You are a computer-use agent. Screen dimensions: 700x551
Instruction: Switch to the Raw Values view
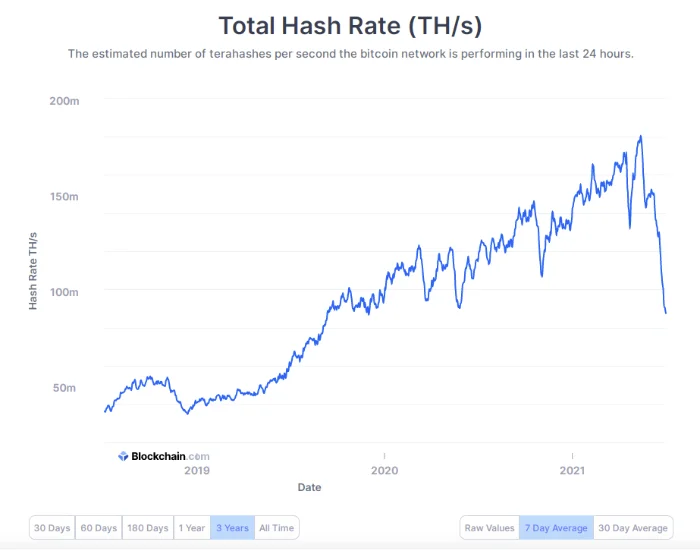click(489, 528)
